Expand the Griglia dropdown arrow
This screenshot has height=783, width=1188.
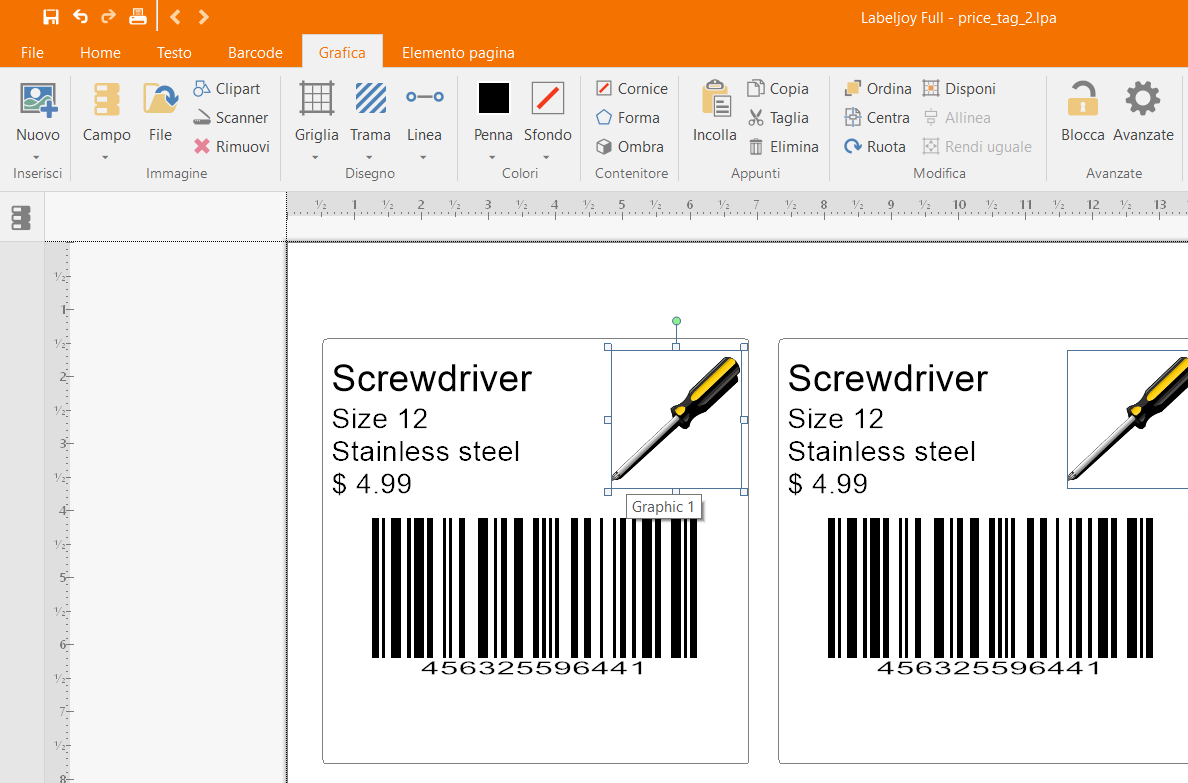pos(315,158)
